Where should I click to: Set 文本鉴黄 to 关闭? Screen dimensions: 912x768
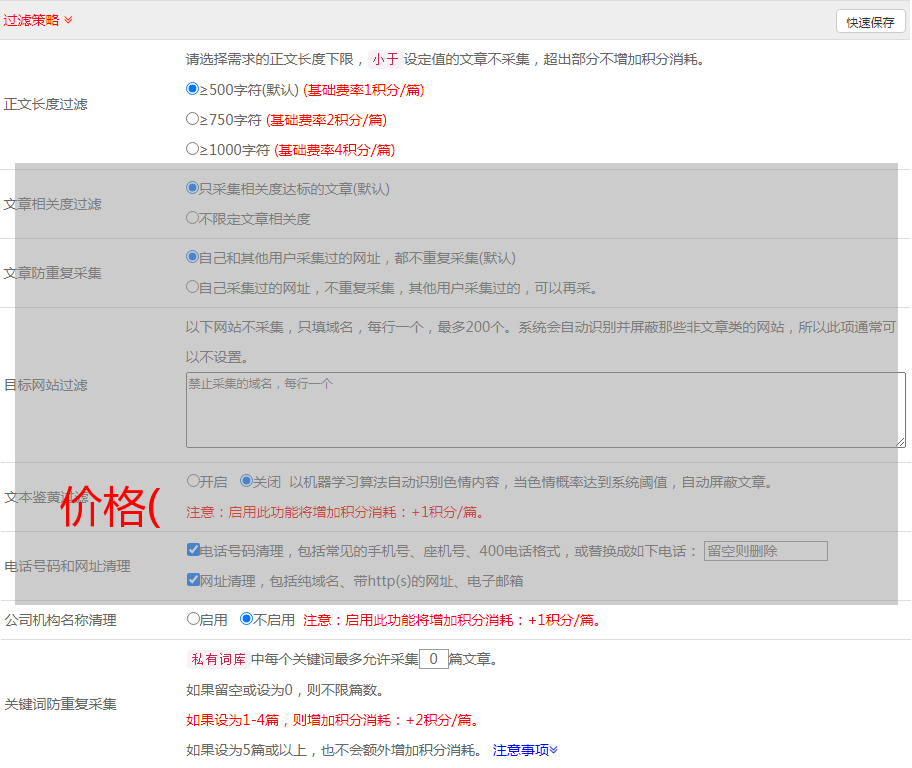pos(247,481)
